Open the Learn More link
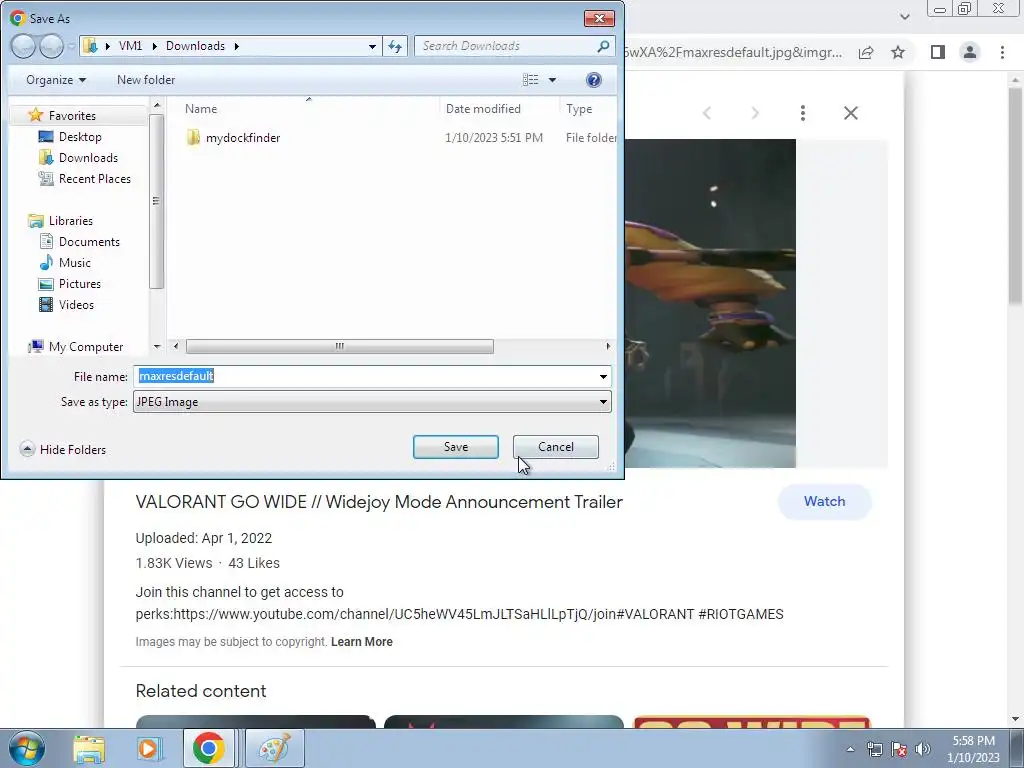 pos(362,642)
